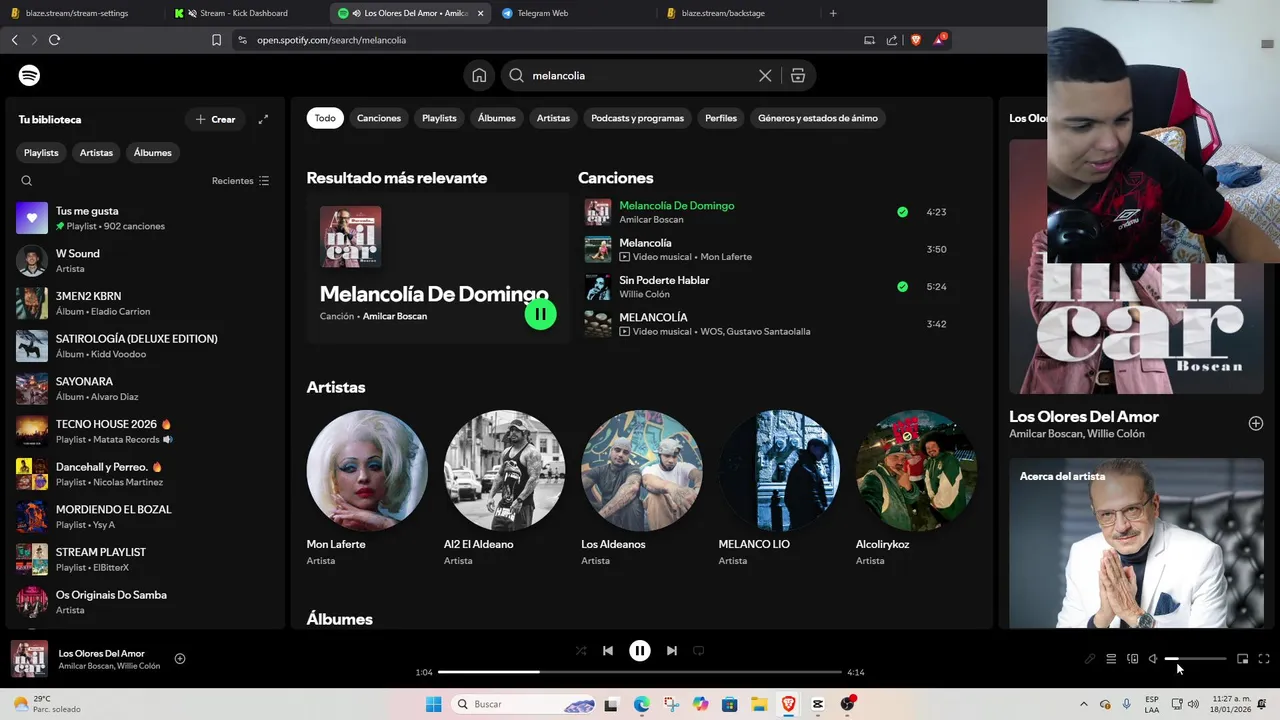Open Al2 El Aldeano artist card

click(504, 488)
